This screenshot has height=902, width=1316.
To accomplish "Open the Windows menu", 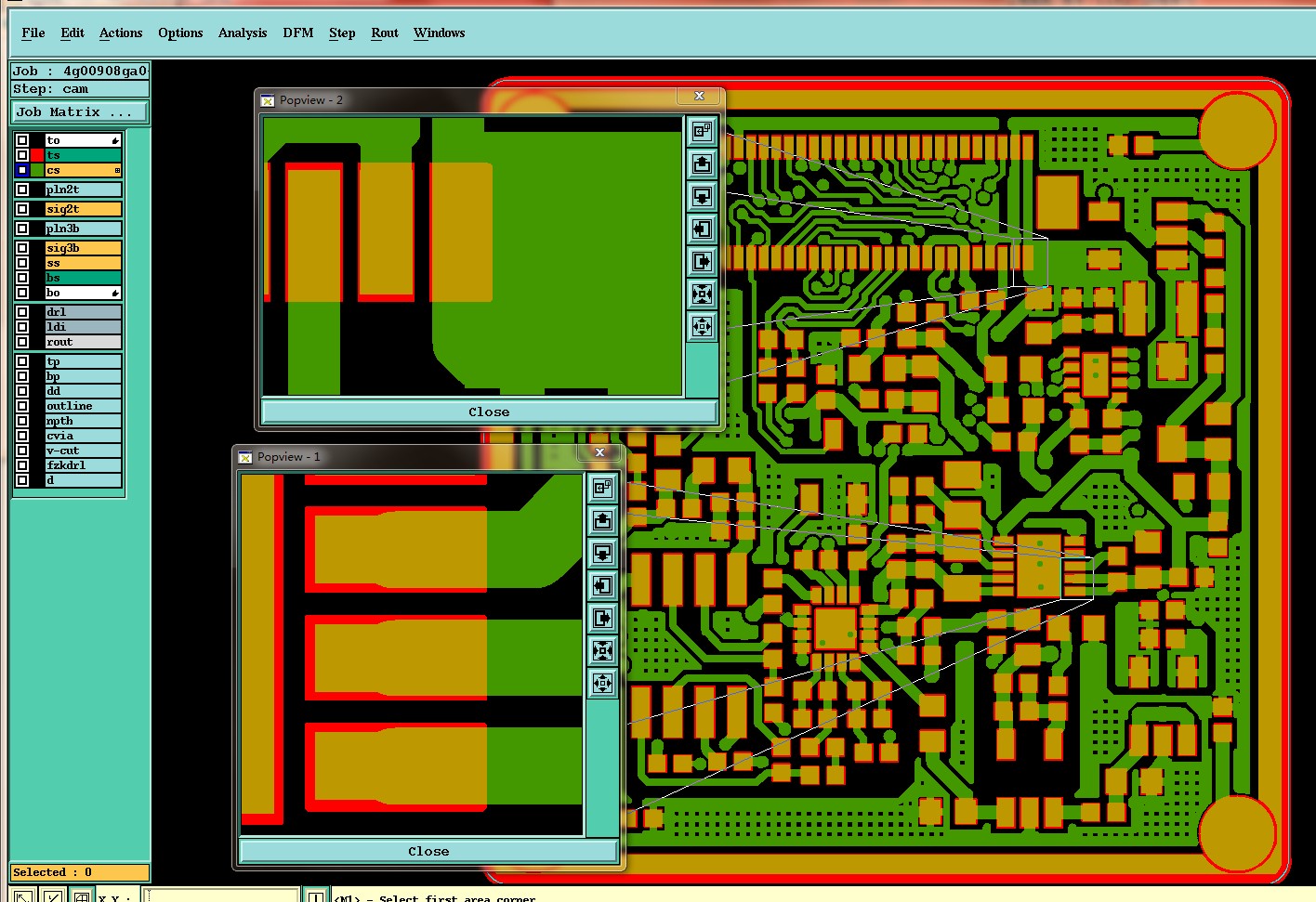I will (440, 33).
